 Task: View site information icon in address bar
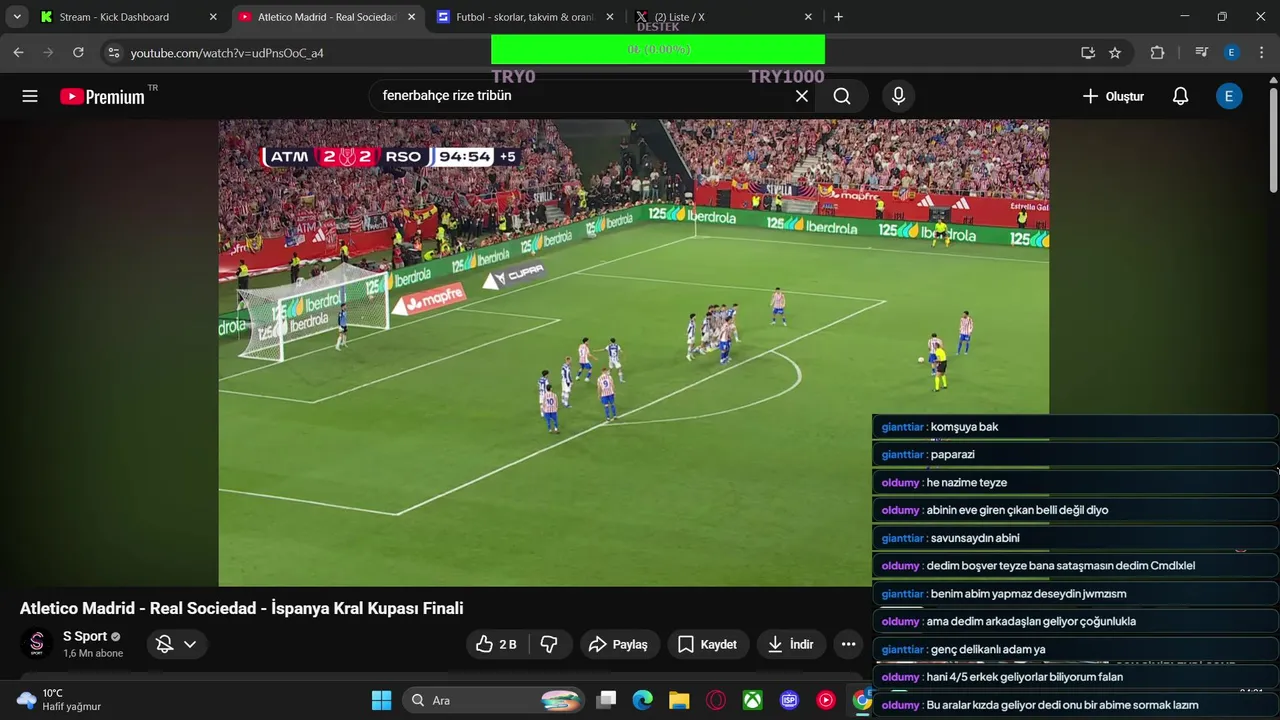coord(113,52)
